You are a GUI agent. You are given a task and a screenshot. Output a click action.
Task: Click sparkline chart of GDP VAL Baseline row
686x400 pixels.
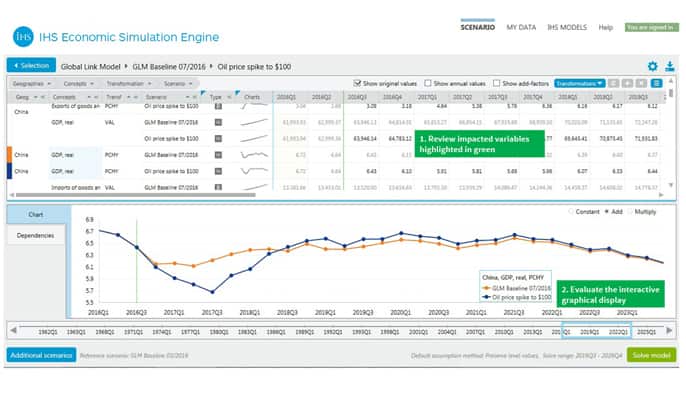click(254, 123)
